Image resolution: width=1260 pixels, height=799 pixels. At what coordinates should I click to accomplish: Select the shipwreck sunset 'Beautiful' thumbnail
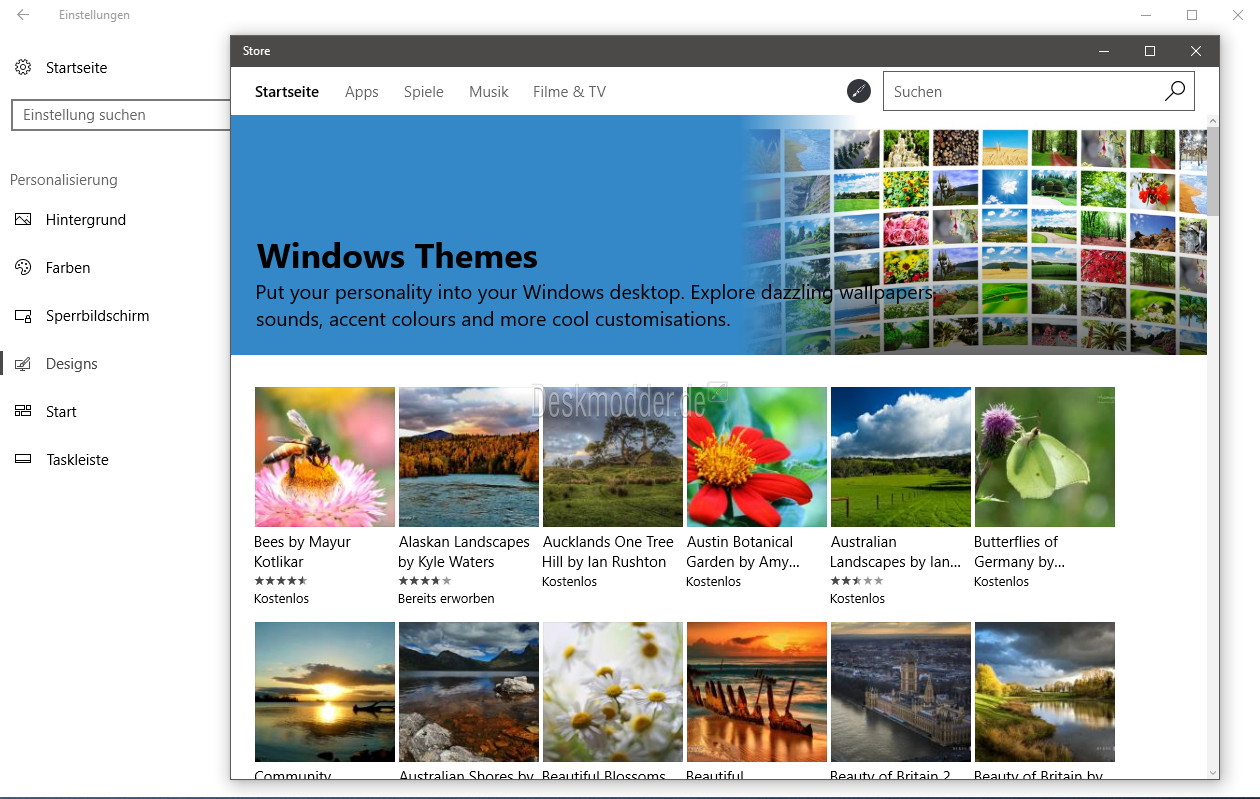(x=757, y=692)
